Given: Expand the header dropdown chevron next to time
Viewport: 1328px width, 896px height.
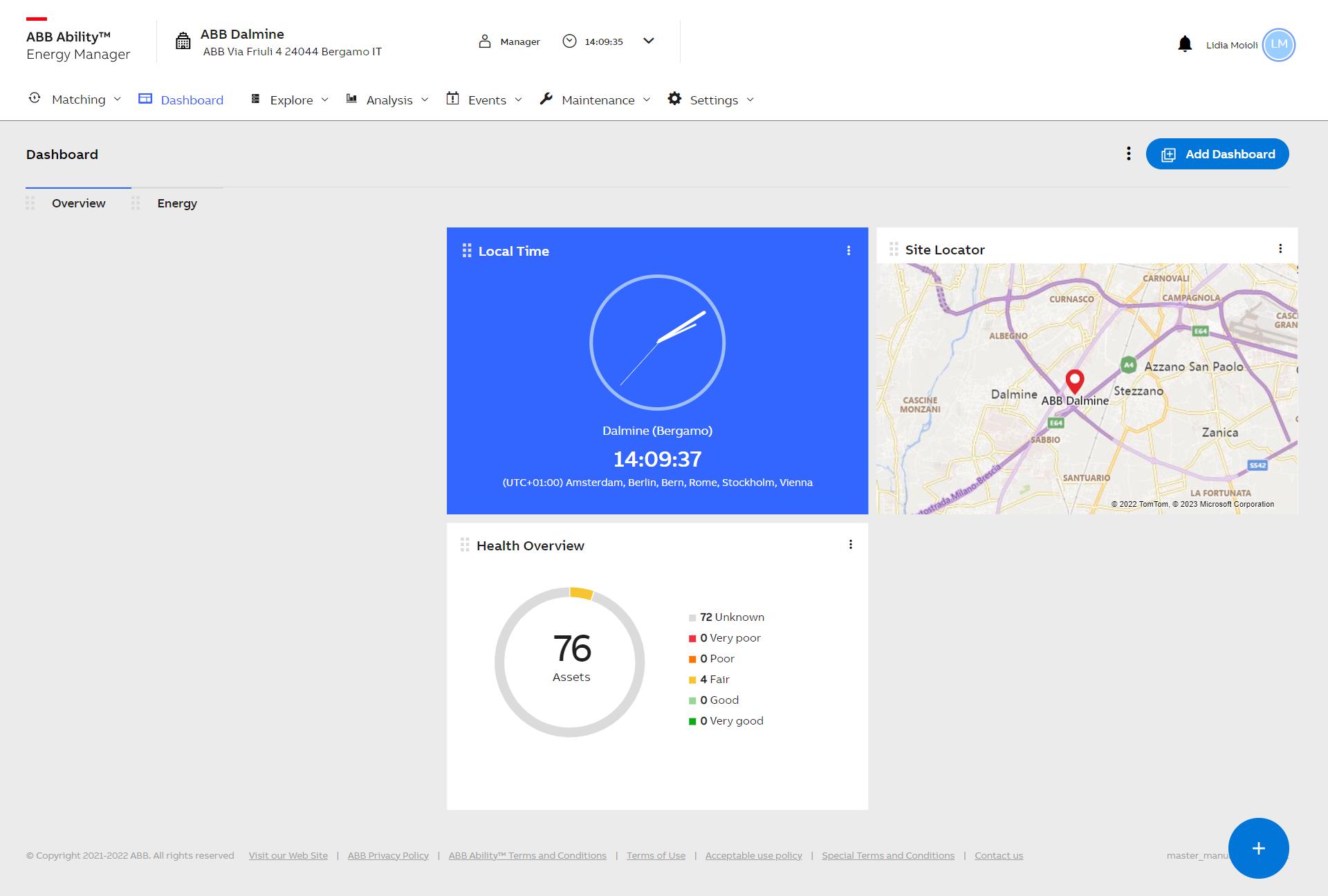Looking at the screenshot, I should click(x=648, y=41).
